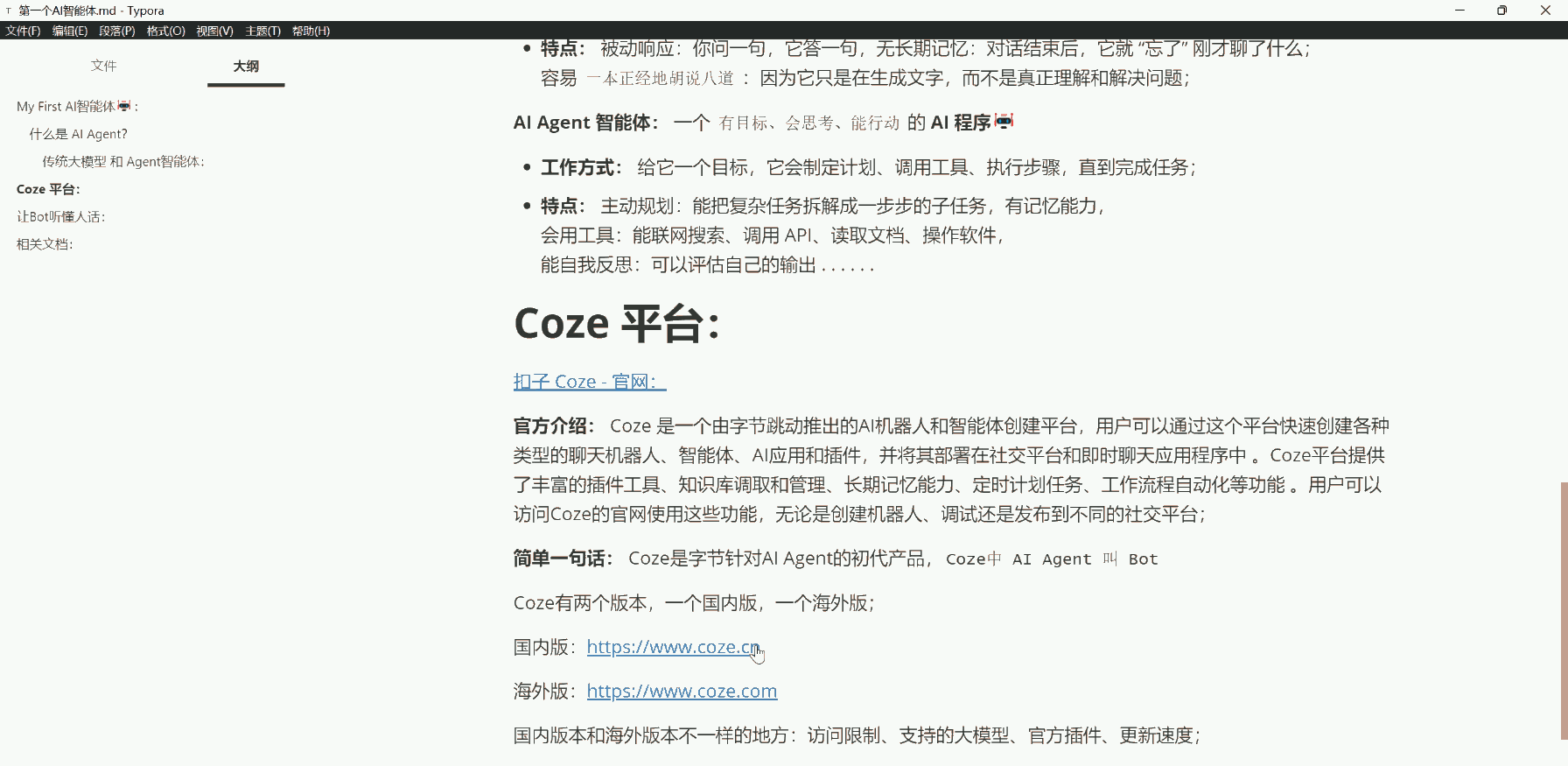Click the line 会用工具：能联网搜索
The width and height of the screenshot is (1568, 766).
pyautogui.click(x=773, y=235)
